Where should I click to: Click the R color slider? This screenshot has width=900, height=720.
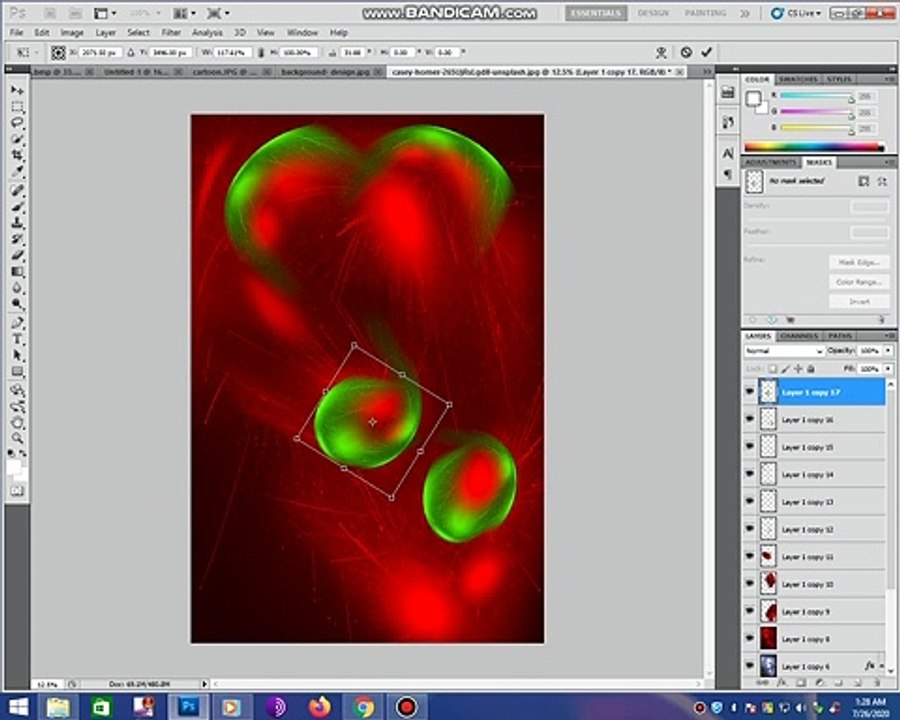[816, 96]
